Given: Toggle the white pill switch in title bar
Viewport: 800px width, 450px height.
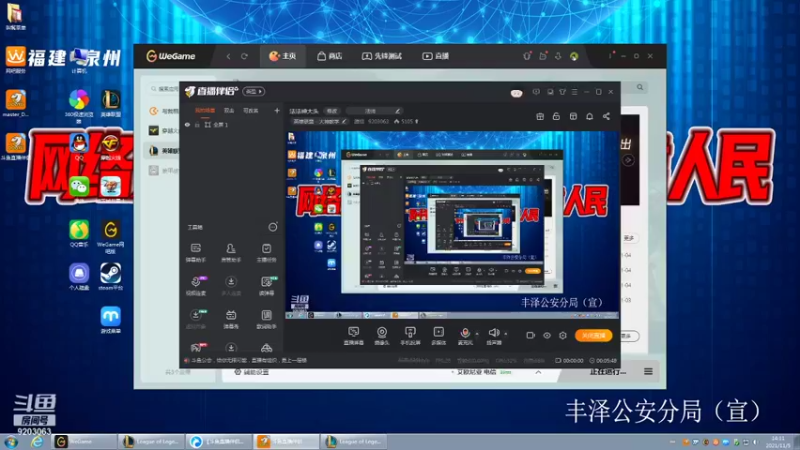Looking at the screenshot, I should [x=516, y=93].
